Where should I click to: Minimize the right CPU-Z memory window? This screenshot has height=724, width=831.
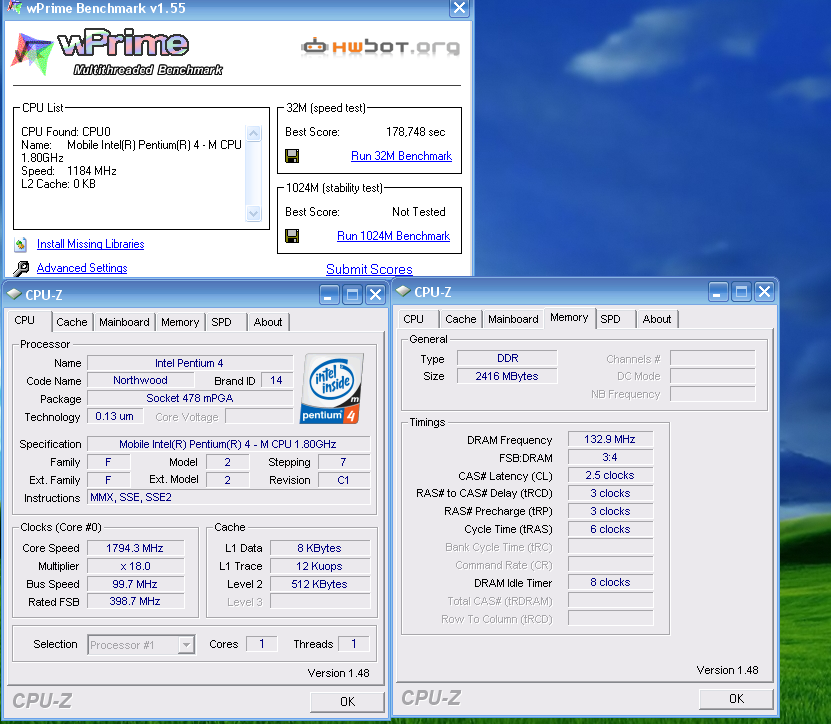[x=718, y=292]
